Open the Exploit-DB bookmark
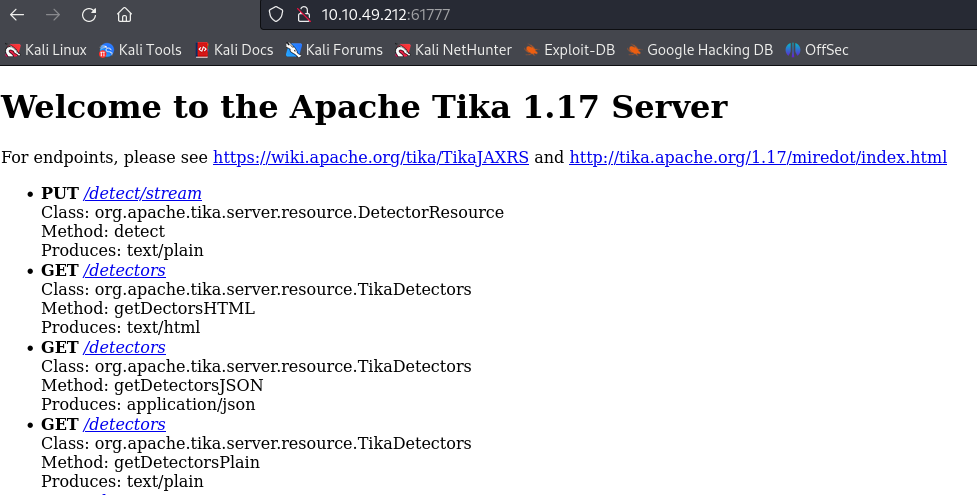The image size is (977, 495). [570, 50]
